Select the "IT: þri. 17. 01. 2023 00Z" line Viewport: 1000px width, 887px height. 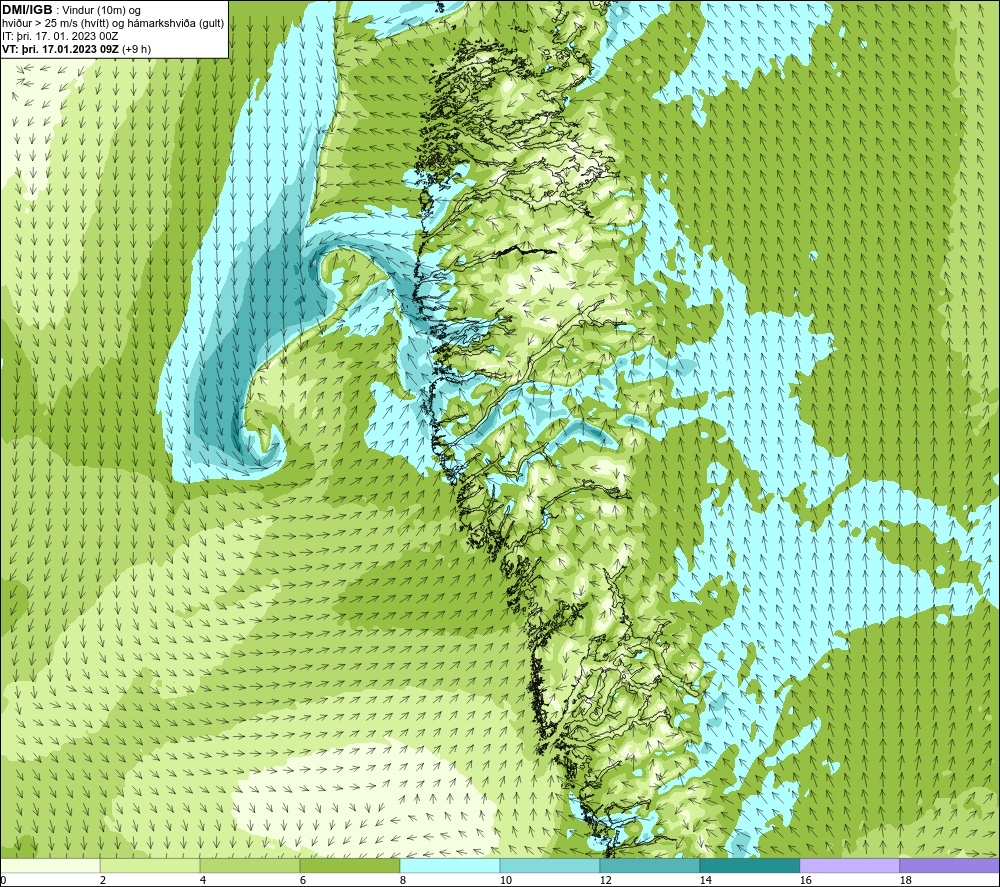click(x=60, y=36)
